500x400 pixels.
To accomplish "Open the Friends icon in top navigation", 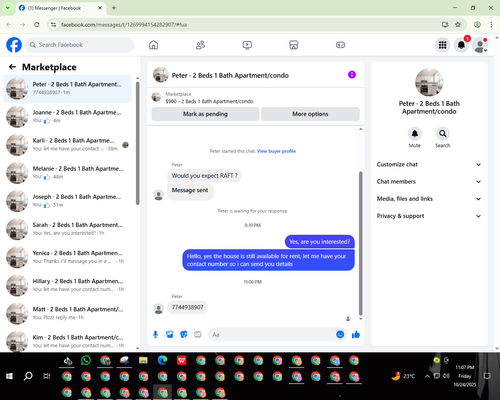I will point(200,45).
